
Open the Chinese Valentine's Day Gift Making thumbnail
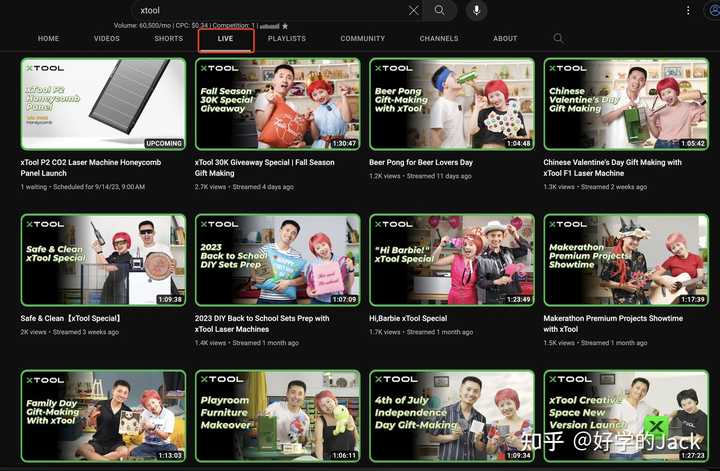626,104
